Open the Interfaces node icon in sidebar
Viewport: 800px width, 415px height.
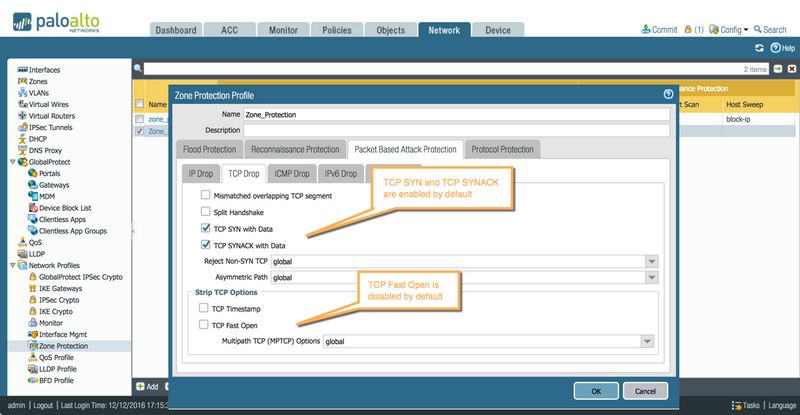[22, 70]
